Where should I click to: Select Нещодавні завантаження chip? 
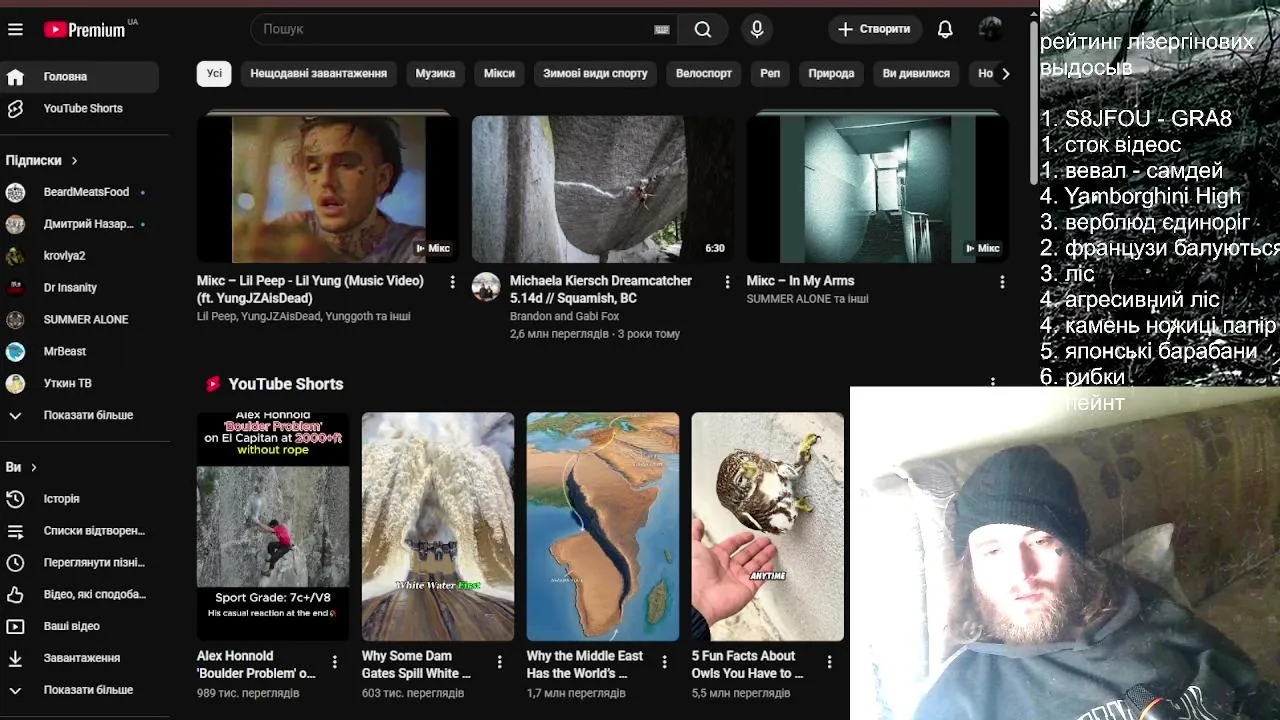tap(318, 73)
